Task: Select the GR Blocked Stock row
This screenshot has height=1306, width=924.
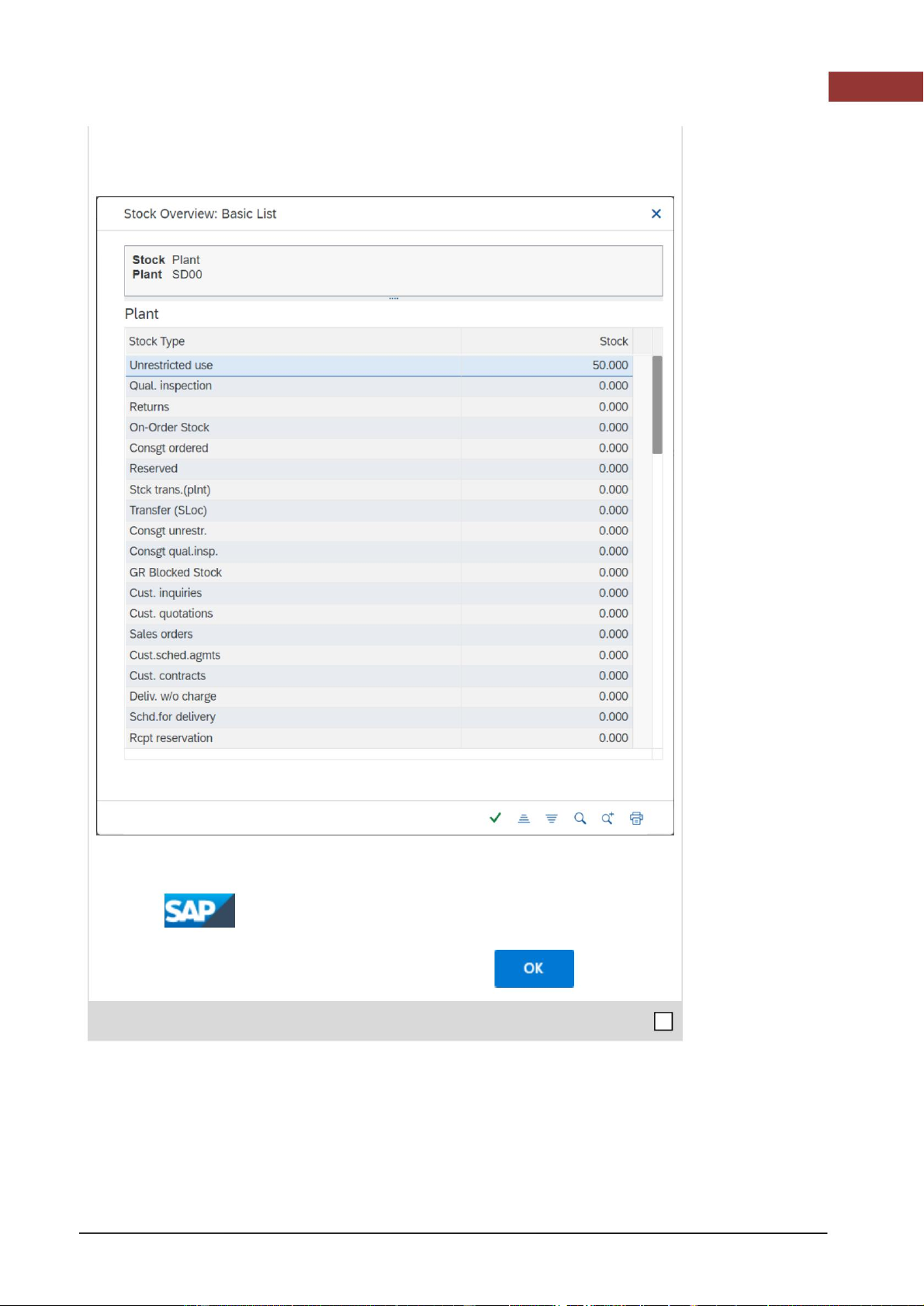Action: point(175,573)
